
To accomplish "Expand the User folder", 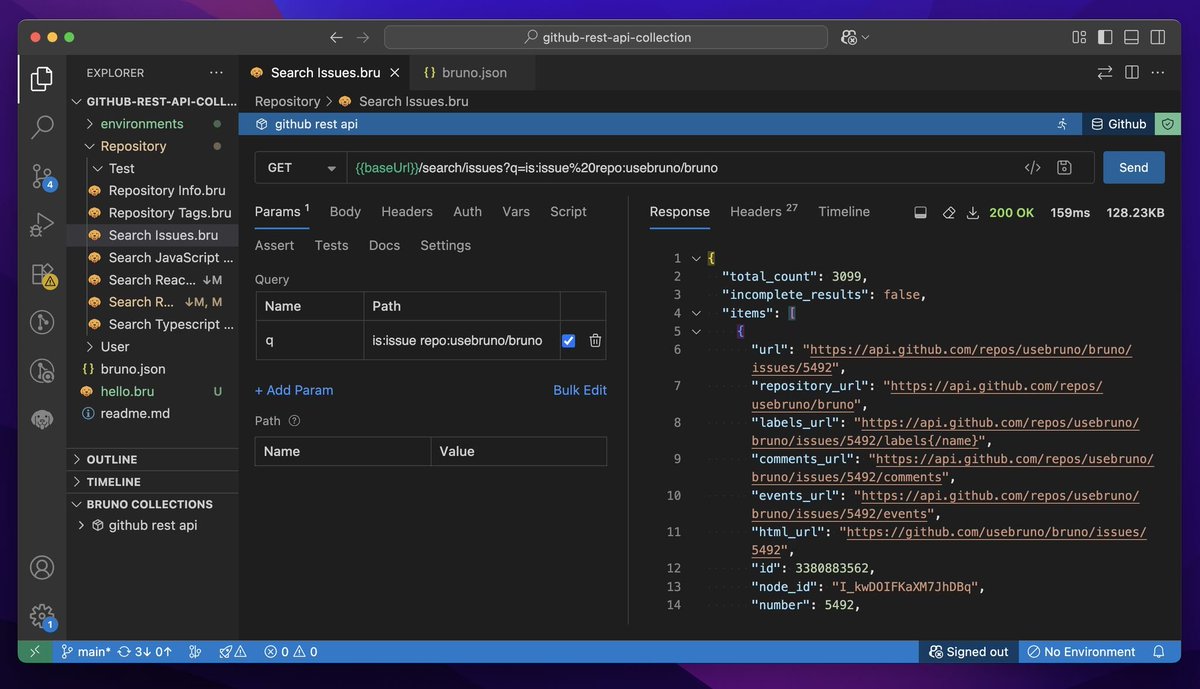I will (115, 347).
